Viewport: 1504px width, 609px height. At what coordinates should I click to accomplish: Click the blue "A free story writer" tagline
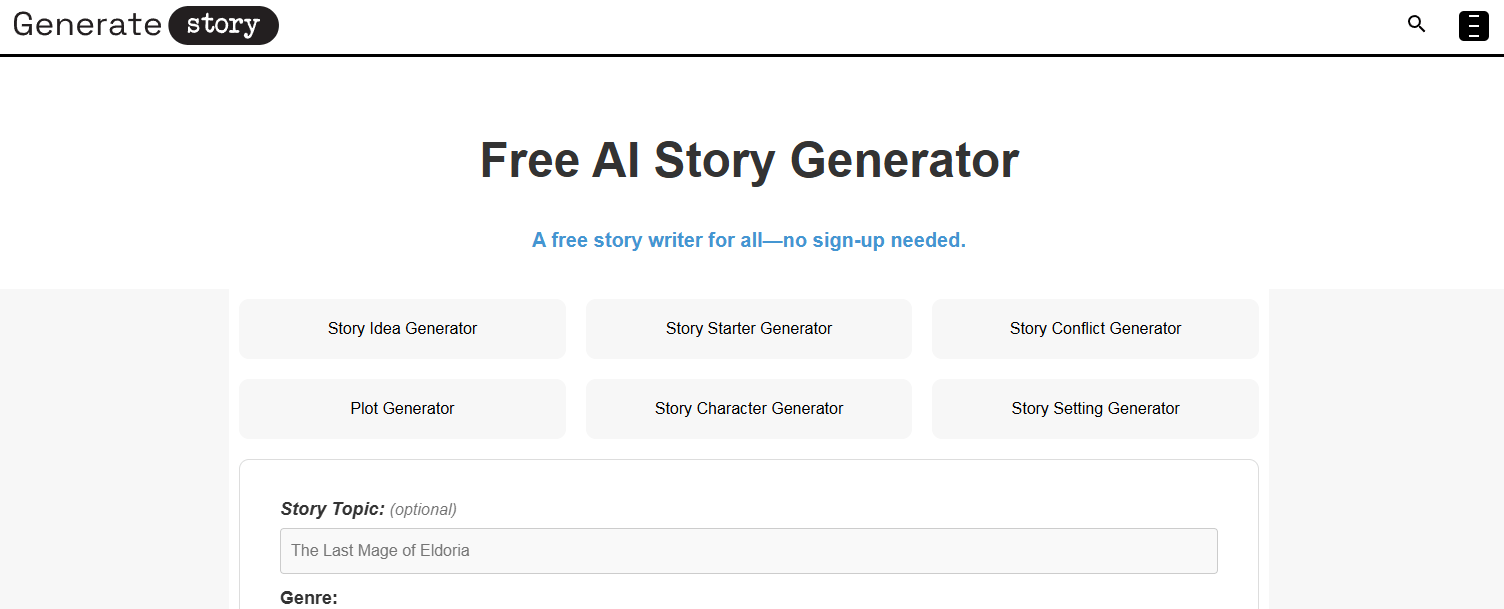748,240
